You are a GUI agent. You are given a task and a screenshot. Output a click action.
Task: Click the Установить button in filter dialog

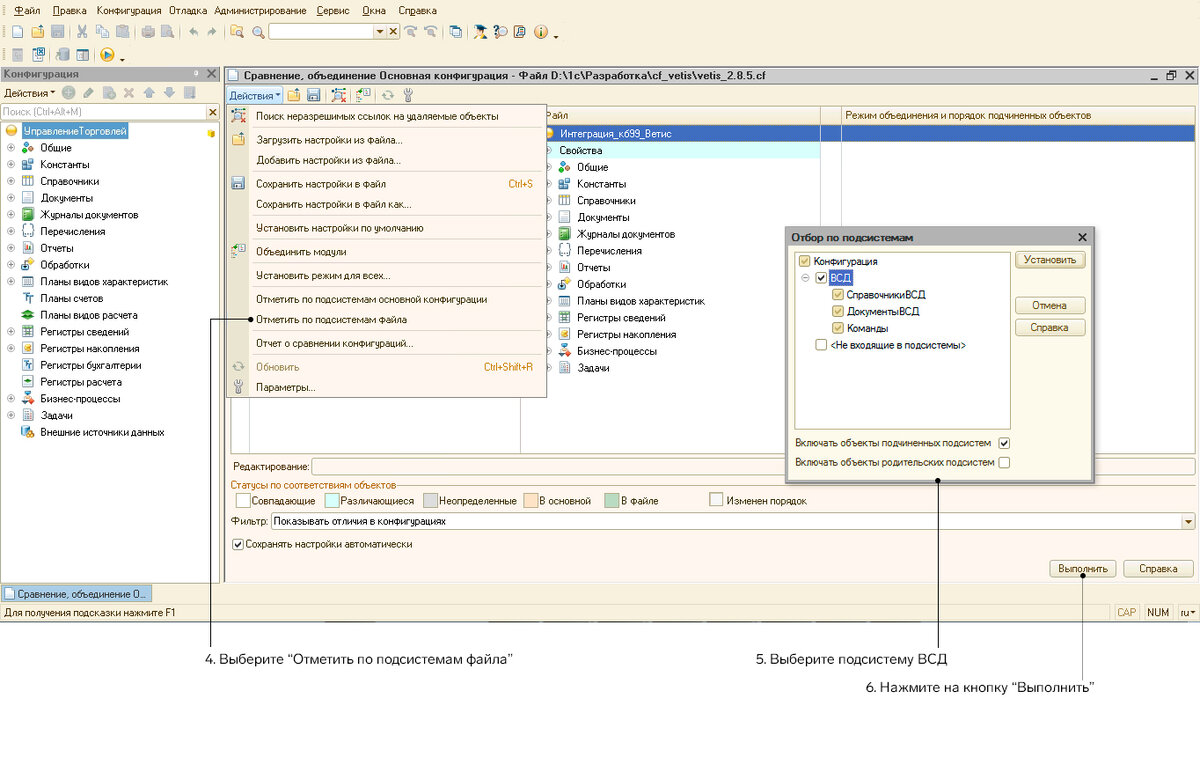1050,260
